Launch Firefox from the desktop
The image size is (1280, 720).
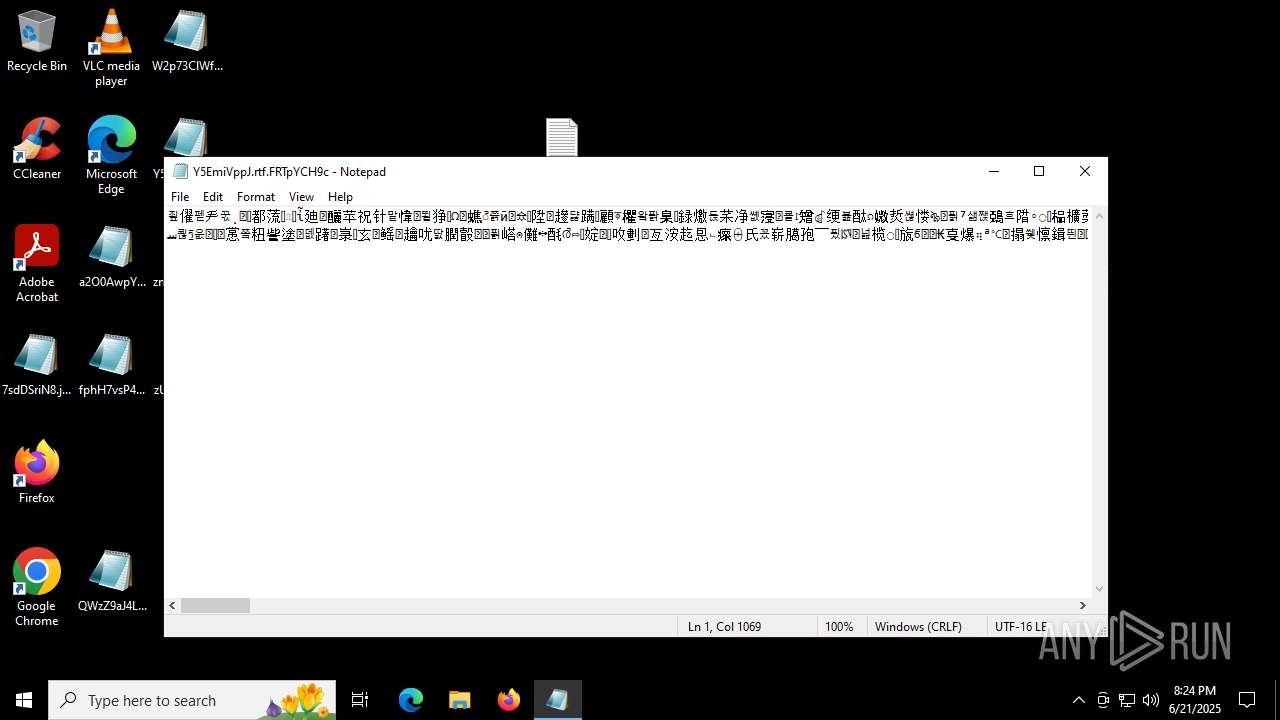coord(37,473)
